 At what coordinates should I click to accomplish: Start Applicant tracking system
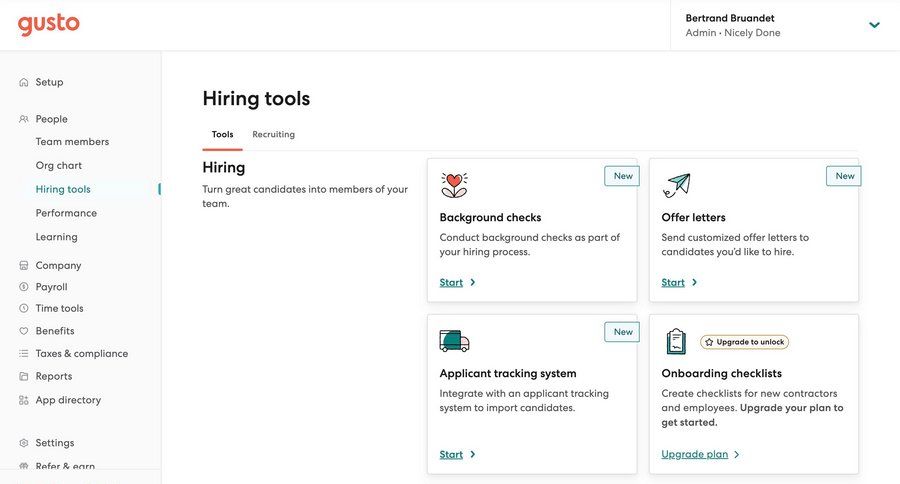(451, 455)
